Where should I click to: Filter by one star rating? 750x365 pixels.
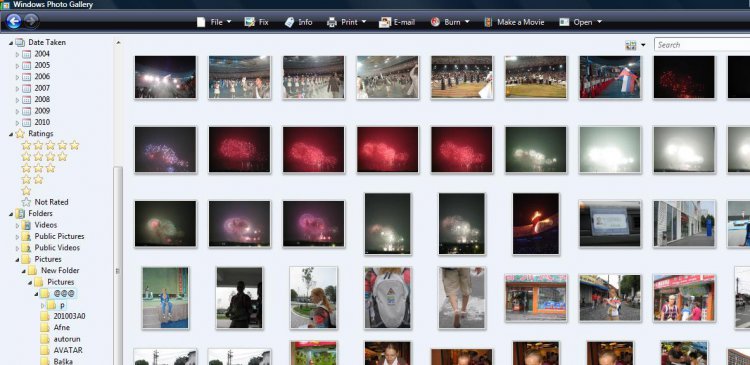(26, 190)
